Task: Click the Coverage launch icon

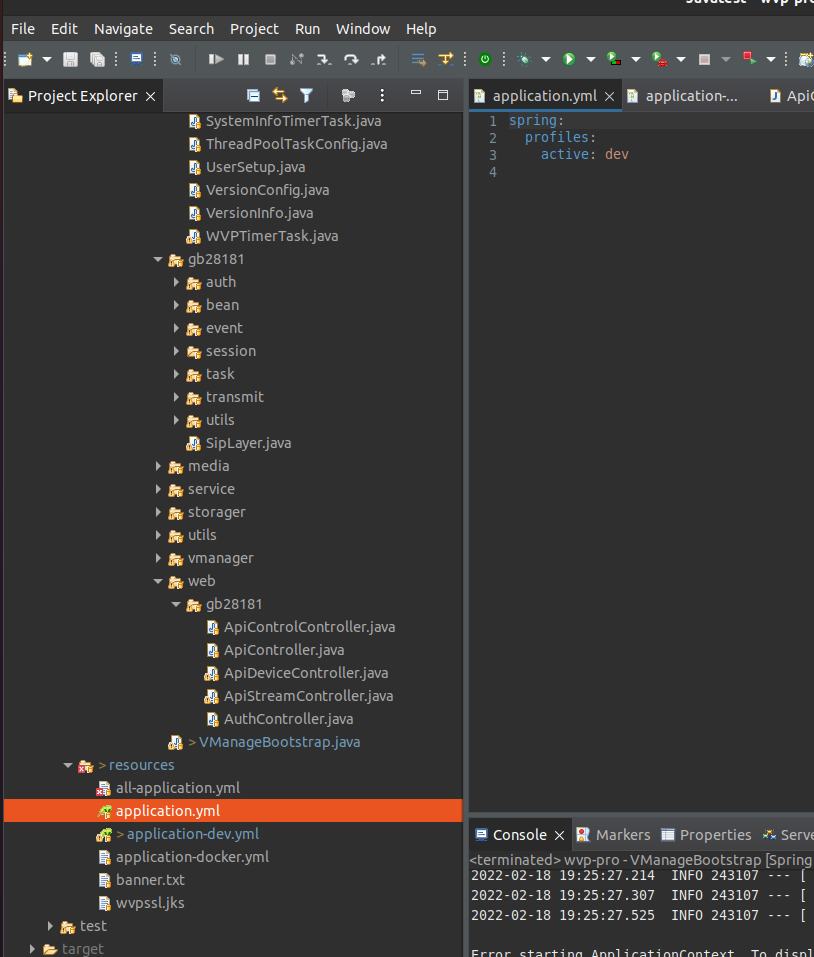Action: tap(611, 59)
